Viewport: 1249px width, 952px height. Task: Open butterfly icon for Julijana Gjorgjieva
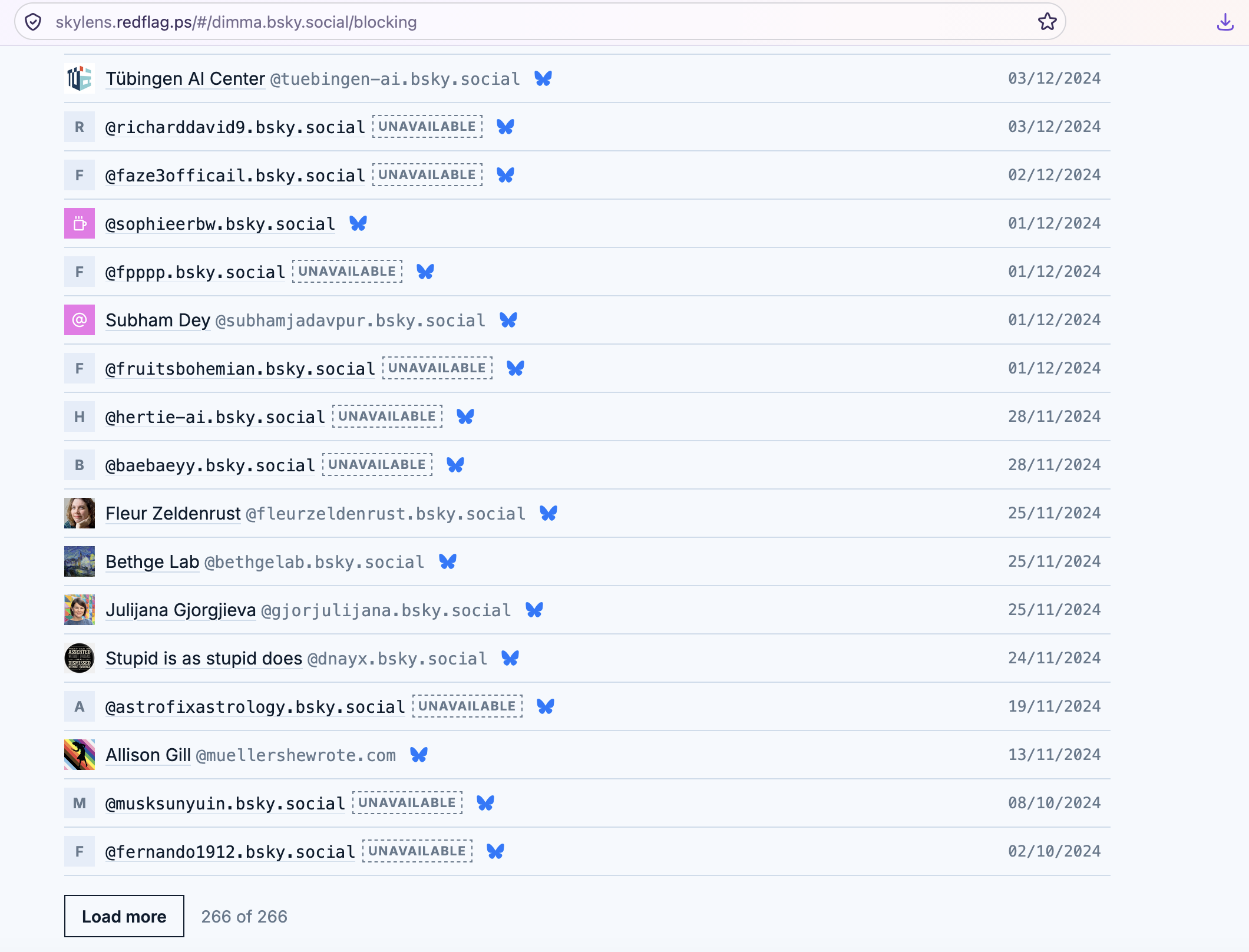[x=534, y=610]
